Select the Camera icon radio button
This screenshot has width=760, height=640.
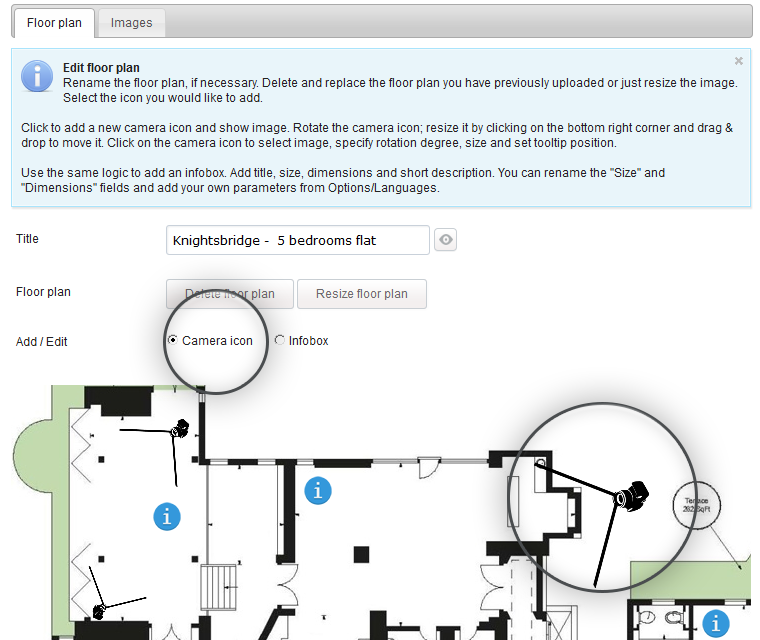click(x=173, y=340)
